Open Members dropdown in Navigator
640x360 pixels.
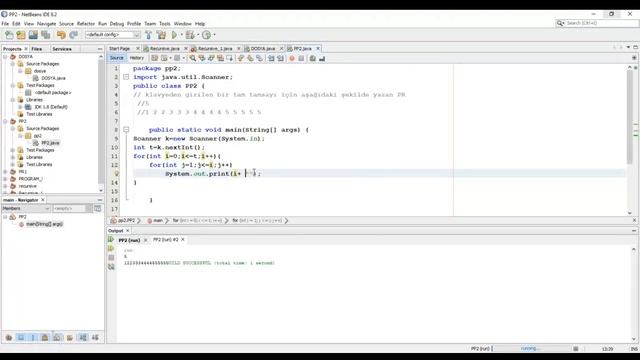pyautogui.click(x=26, y=209)
